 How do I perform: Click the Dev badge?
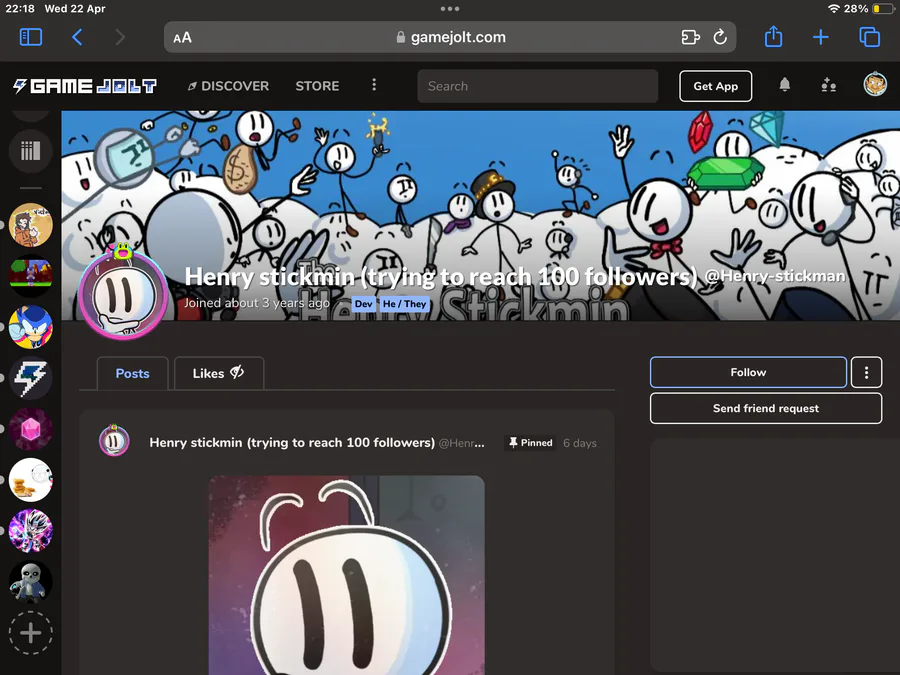click(x=363, y=304)
